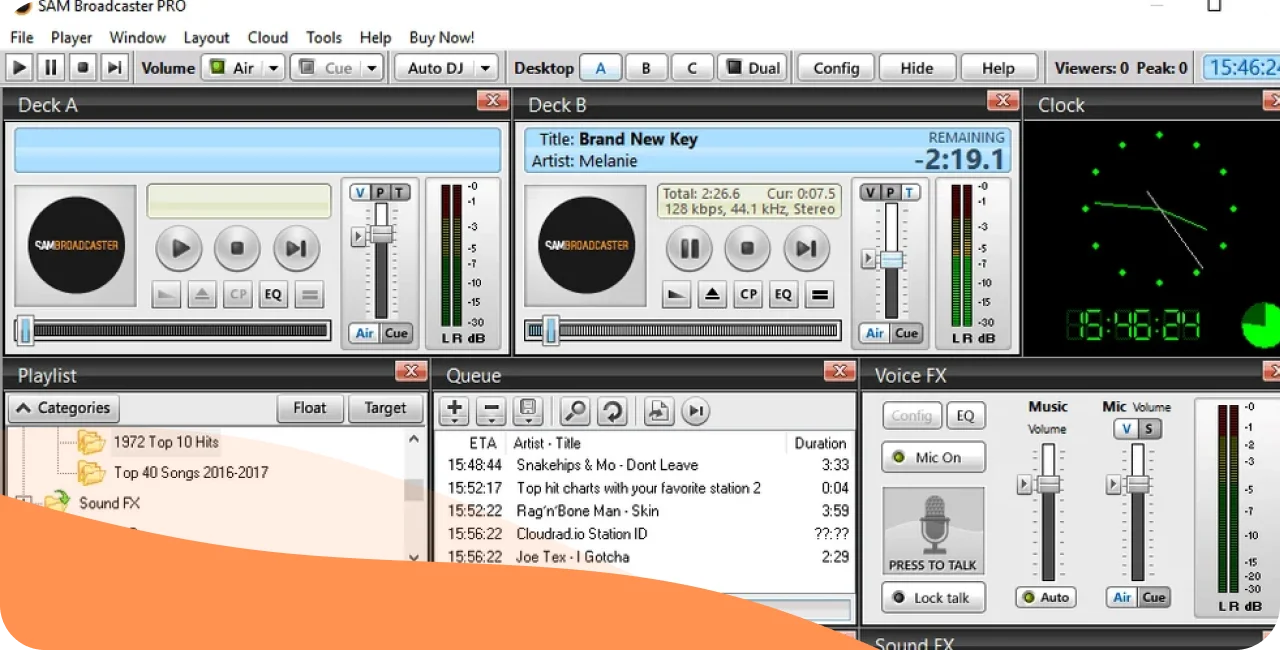
Task: Click the global Stop button in the top toolbar
Action: point(83,68)
